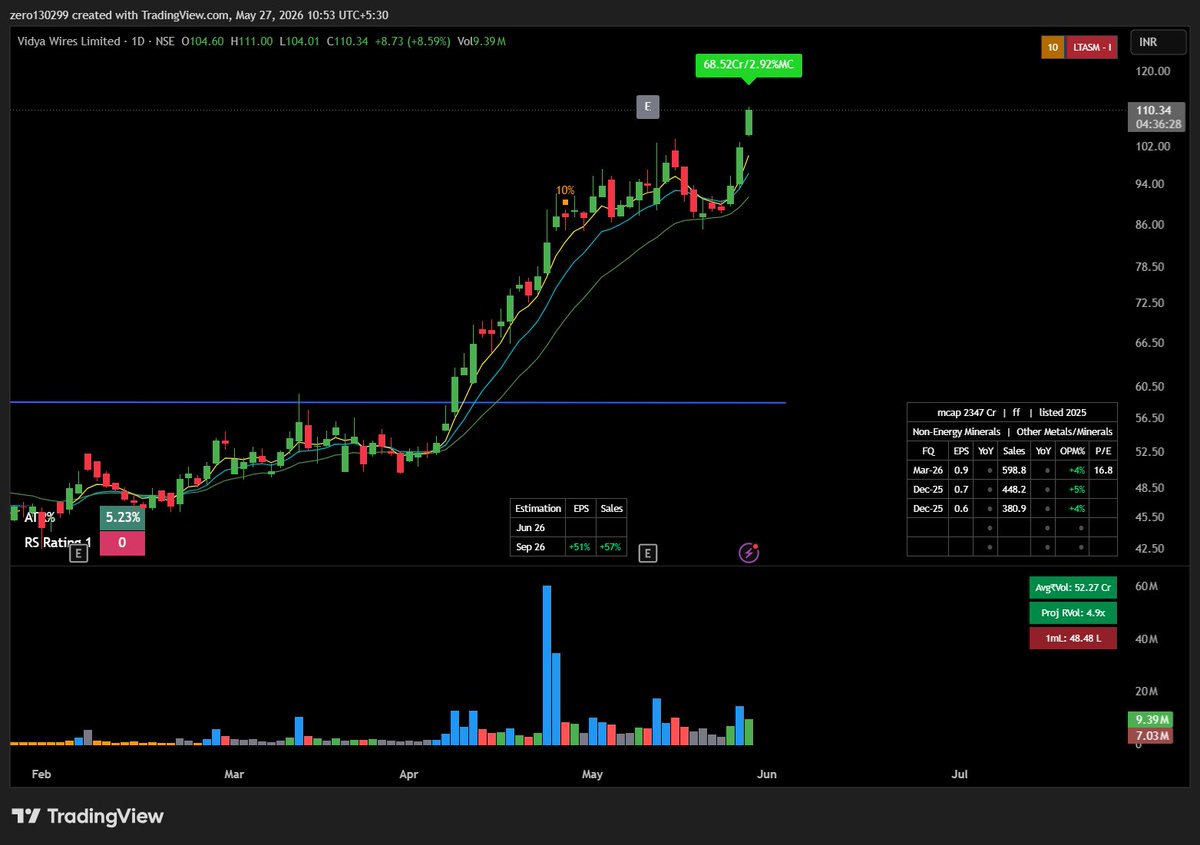Click the Other Metals/Minerals industry cell
This screenshot has height=845, width=1200.
1064,432
